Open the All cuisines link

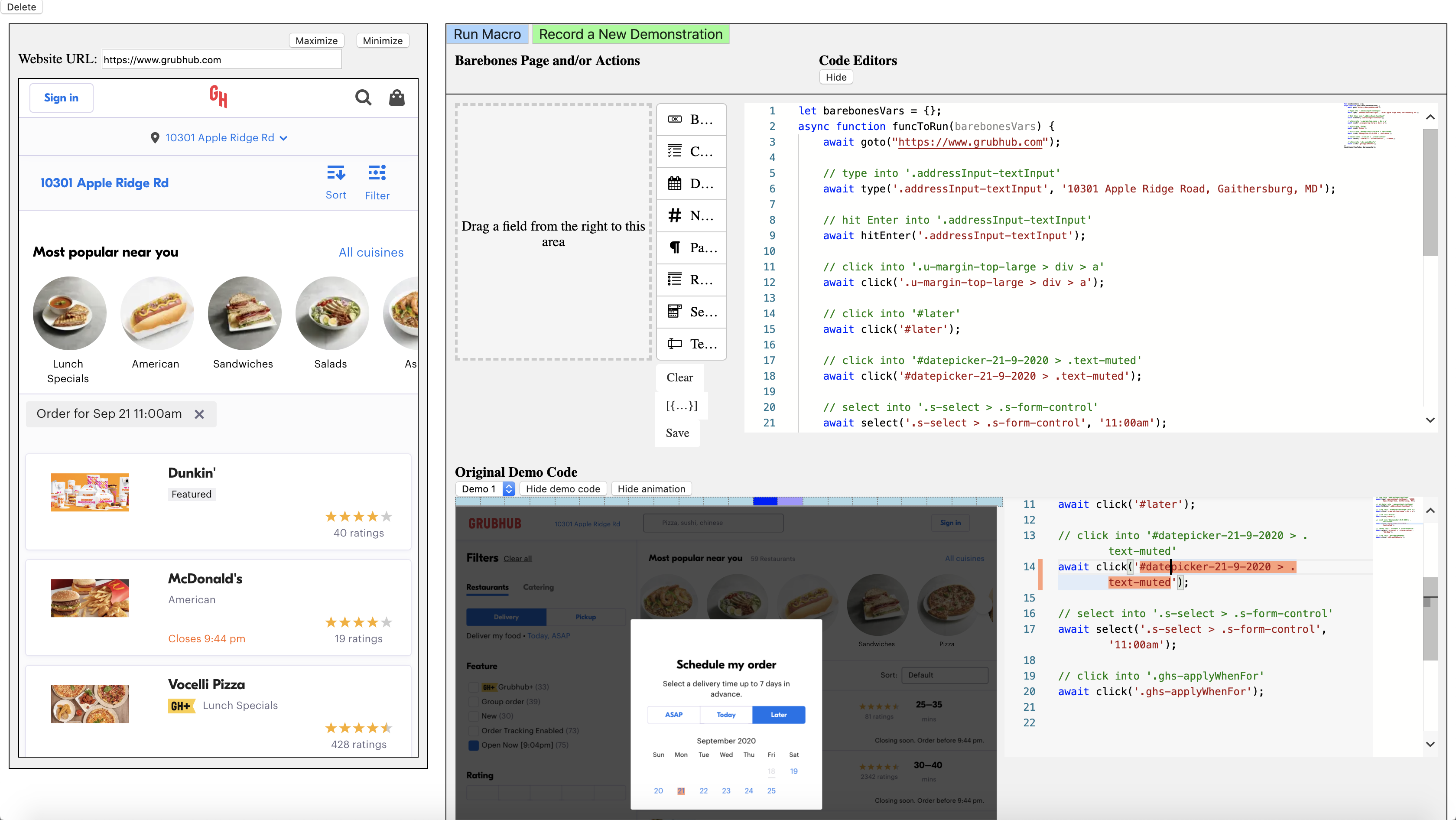(x=371, y=253)
